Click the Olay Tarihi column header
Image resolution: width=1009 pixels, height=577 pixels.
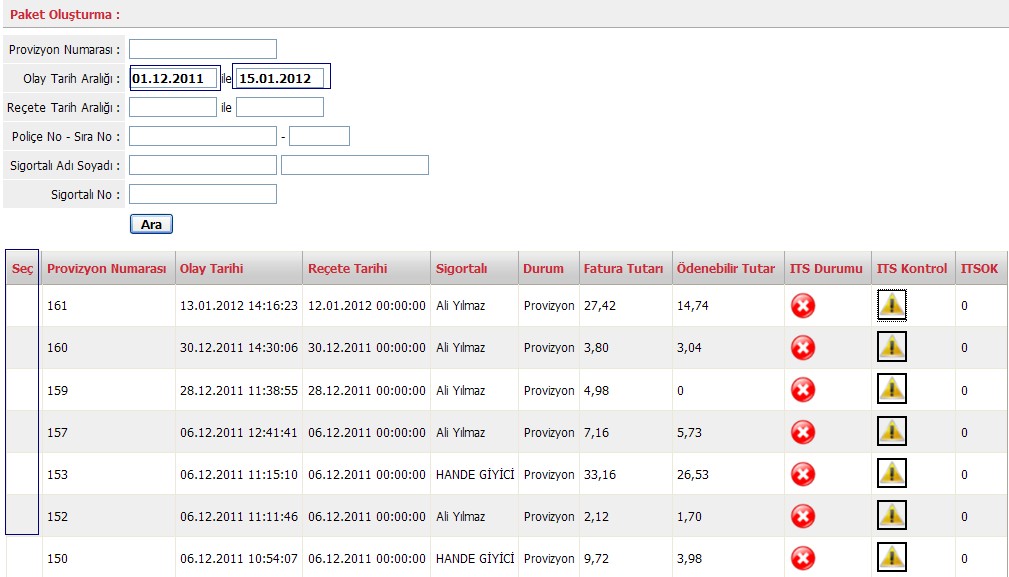(211, 268)
